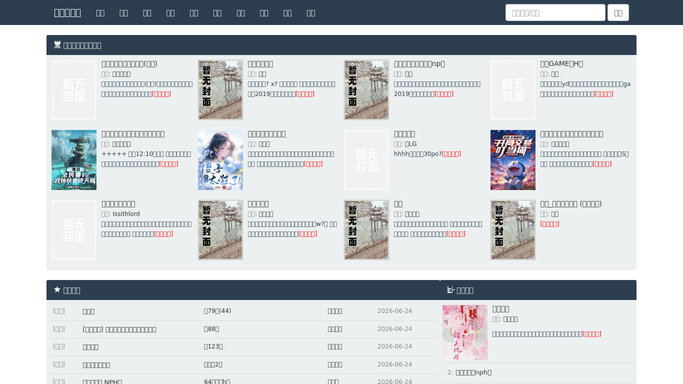Click the red read-more link beside the pink floral cover
The height and width of the screenshot is (384, 683).
click(592, 334)
